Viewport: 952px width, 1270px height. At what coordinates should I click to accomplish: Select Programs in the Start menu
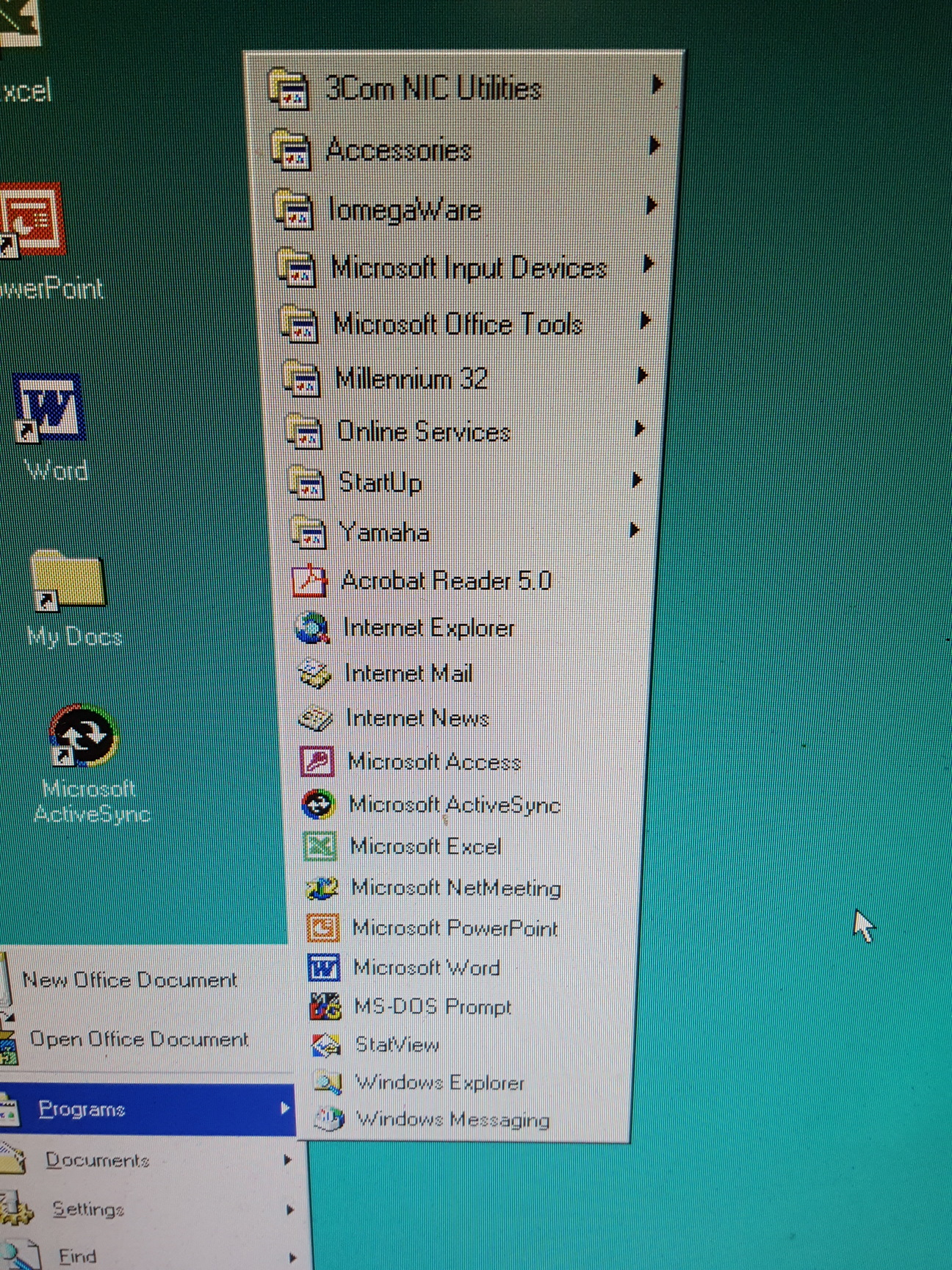(82, 1109)
